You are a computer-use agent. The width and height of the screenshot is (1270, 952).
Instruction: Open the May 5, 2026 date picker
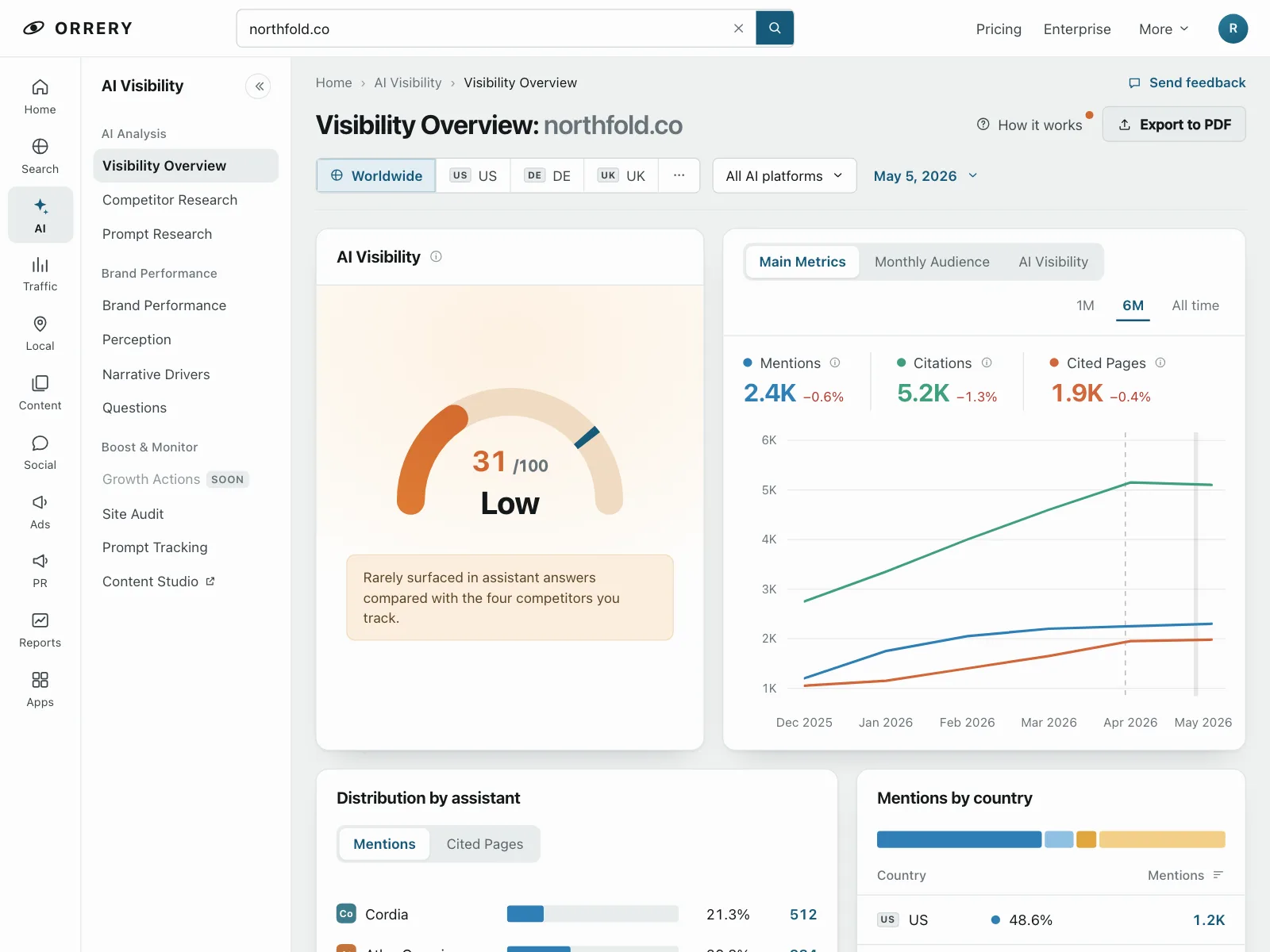(x=926, y=175)
